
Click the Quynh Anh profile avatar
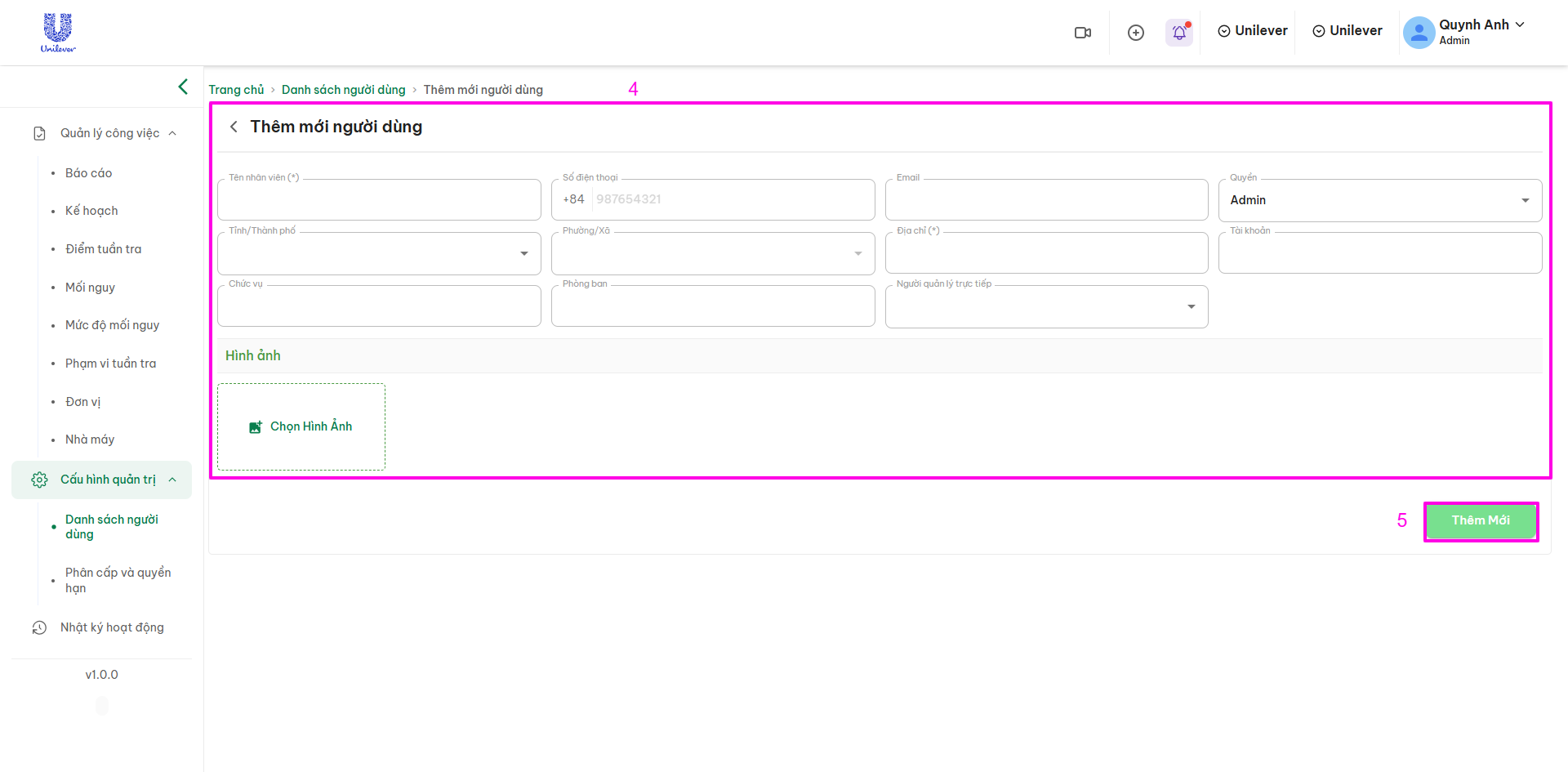(1419, 33)
